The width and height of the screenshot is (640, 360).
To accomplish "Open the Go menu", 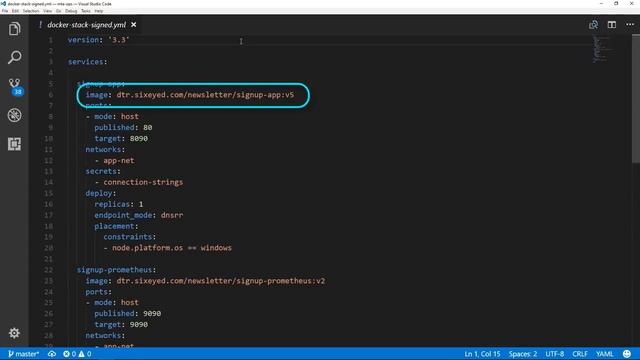I will tap(58, 11).
